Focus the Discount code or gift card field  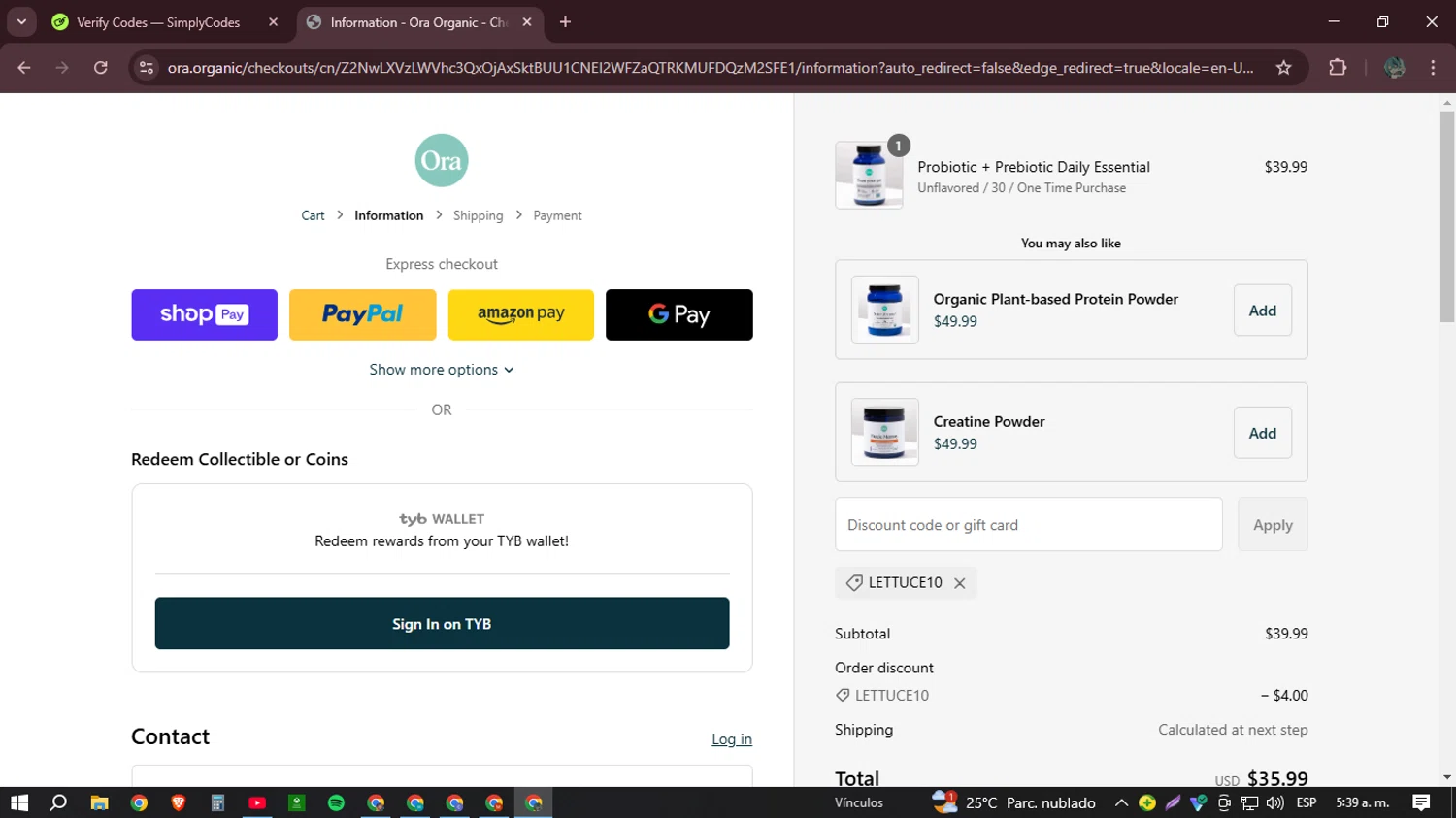tap(1028, 525)
